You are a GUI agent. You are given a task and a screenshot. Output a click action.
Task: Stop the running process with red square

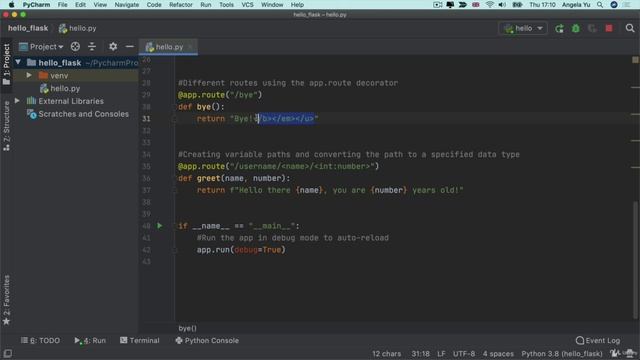click(x=609, y=29)
